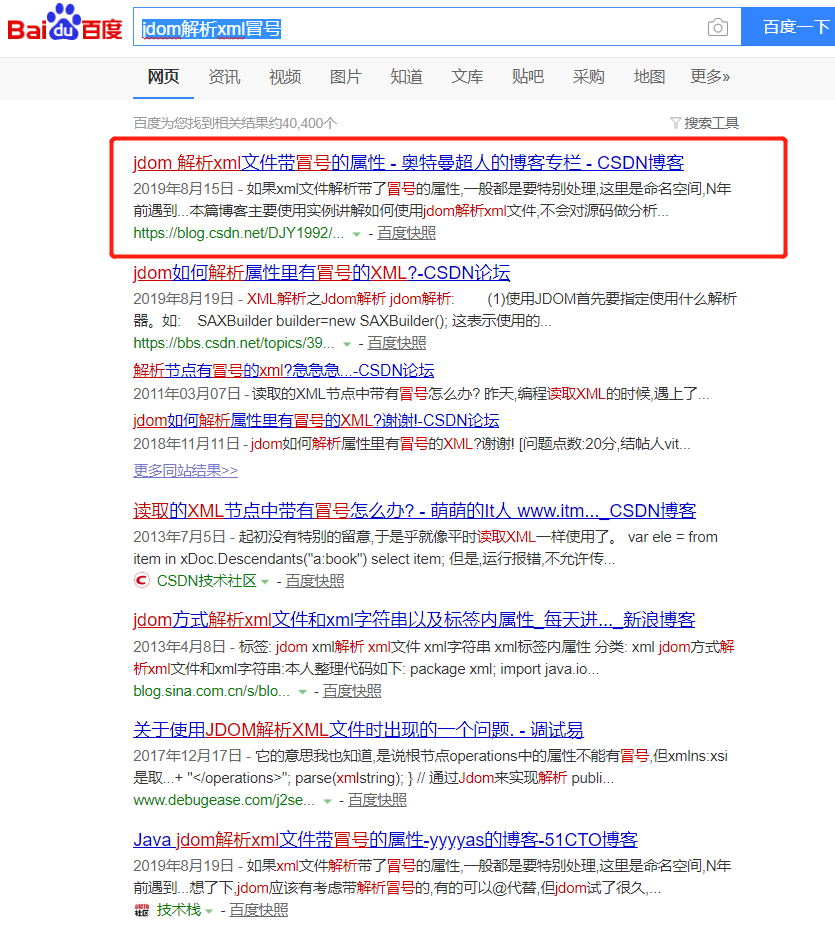Click the red CSDN技术社区 site icon
The image size is (835, 927).
point(141,579)
